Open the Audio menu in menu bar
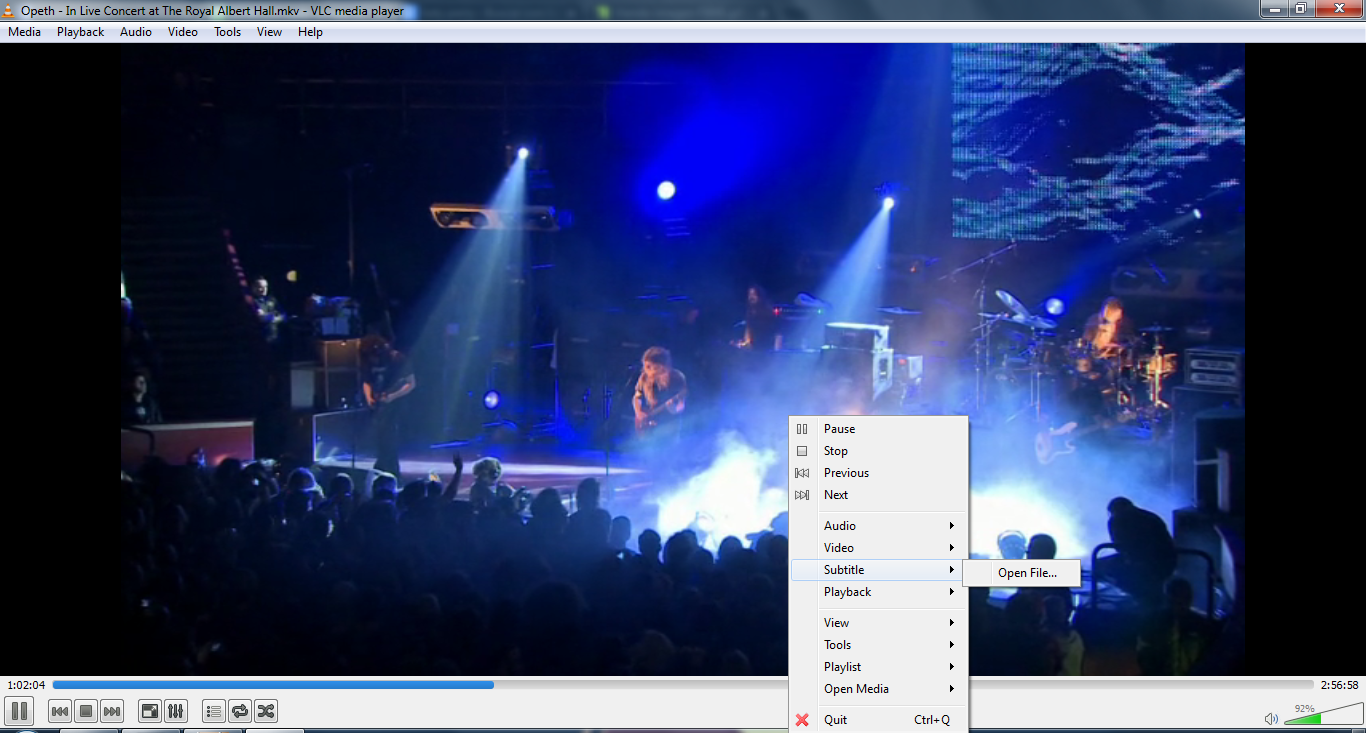The height and width of the screenshot is (733, 1366). 136,32
